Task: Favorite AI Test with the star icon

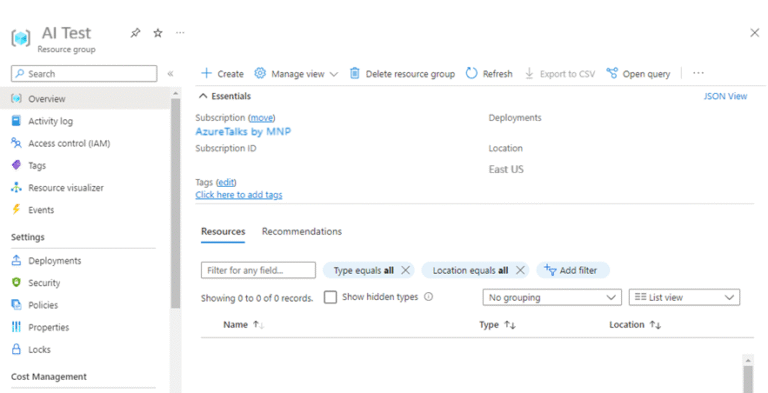Action: (x=158, y=33)
